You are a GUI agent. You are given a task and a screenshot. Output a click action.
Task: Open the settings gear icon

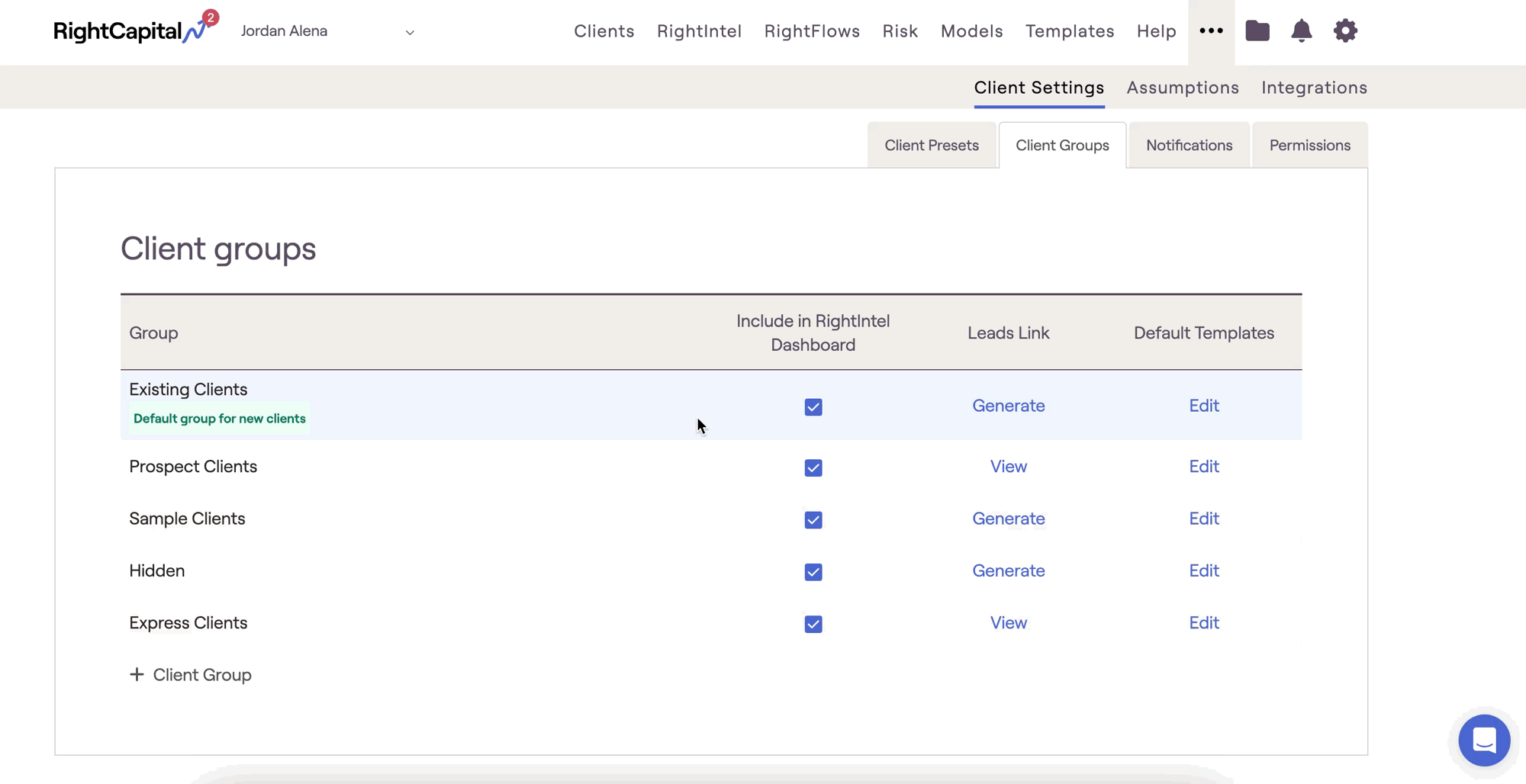click(1345, 31)
